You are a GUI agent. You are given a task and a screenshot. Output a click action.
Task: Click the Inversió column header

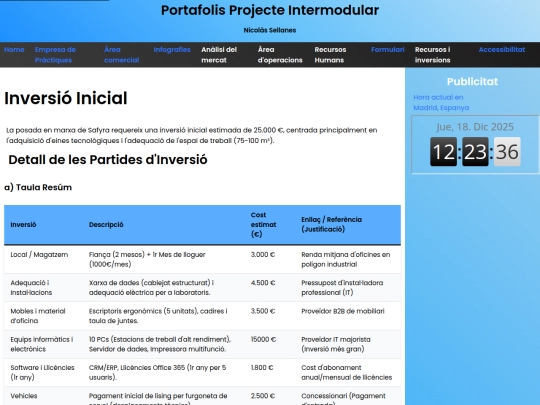(43, 225)
